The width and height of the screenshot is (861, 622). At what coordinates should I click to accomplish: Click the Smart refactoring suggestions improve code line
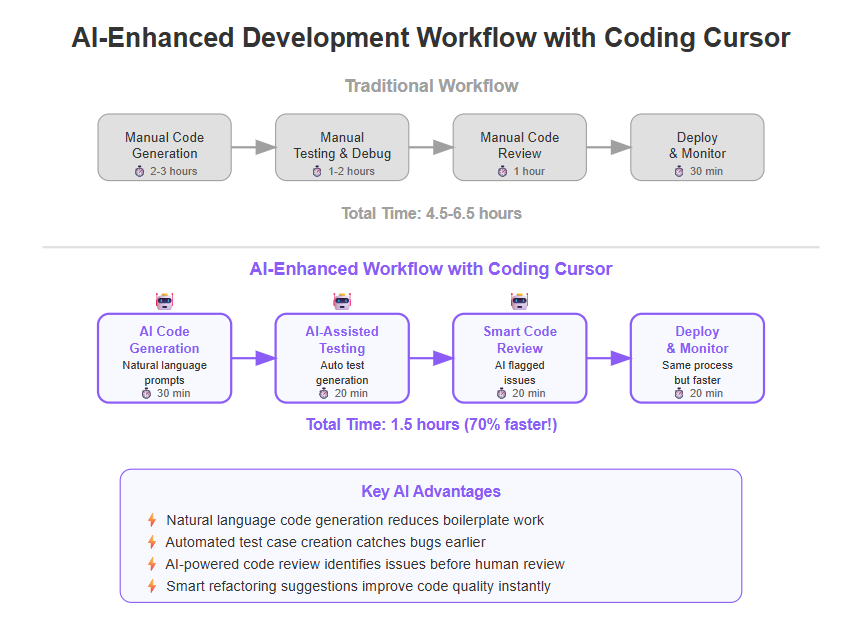(358, 586)
